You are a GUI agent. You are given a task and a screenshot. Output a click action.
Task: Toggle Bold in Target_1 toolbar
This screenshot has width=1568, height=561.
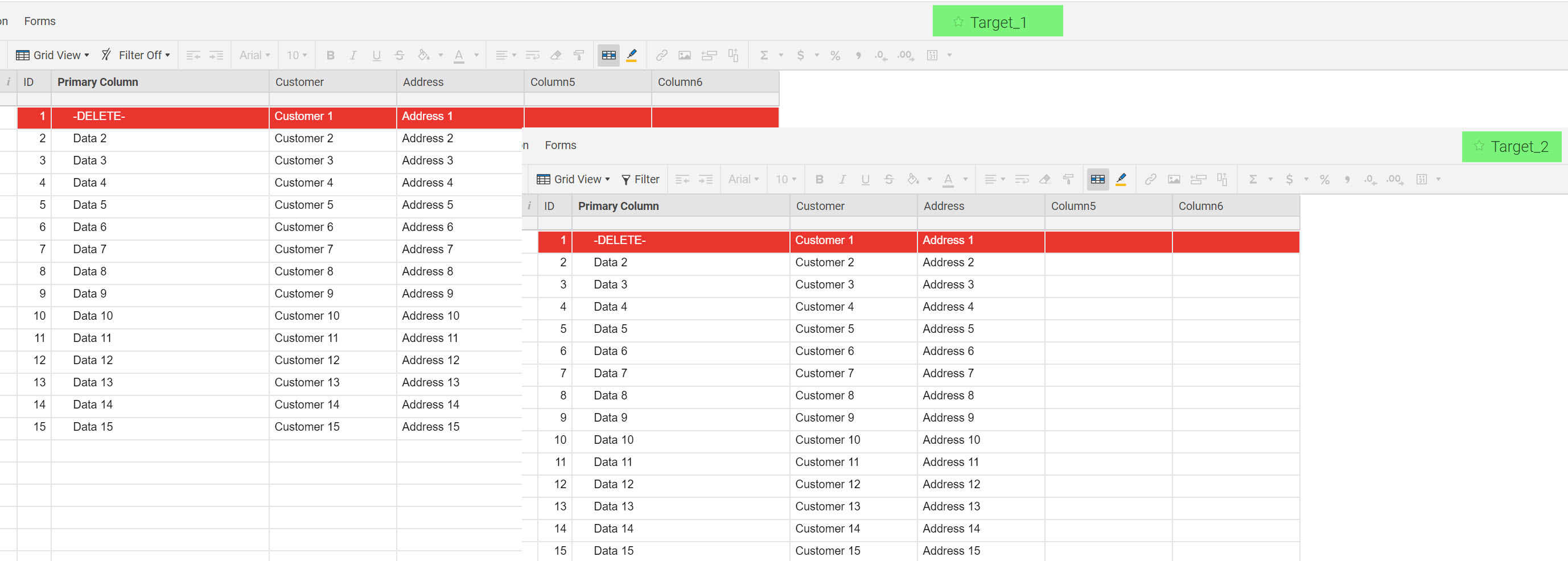coord(331,55)
